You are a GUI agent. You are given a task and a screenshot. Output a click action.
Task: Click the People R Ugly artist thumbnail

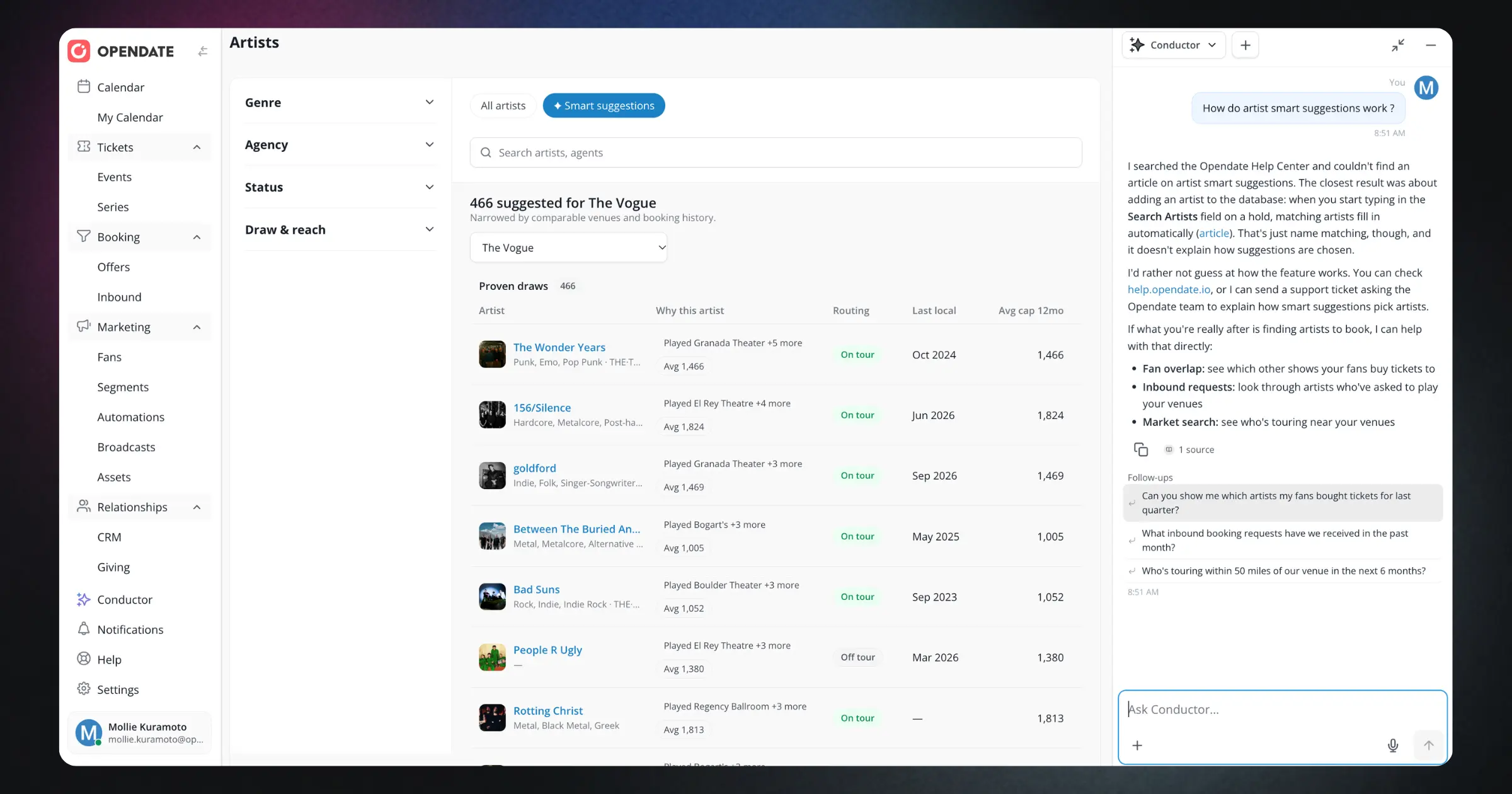click(492, 657)
